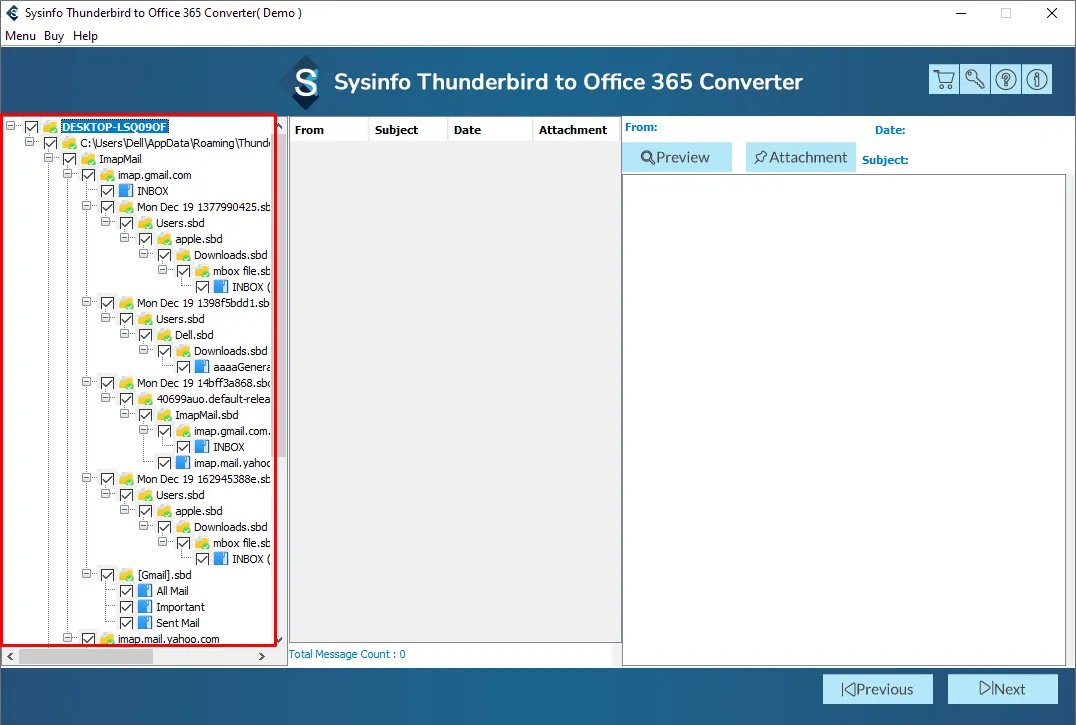The image size is (1076, 725).
Task: Toggle the Important folder checkbox
Action: (x=126, y=607)
